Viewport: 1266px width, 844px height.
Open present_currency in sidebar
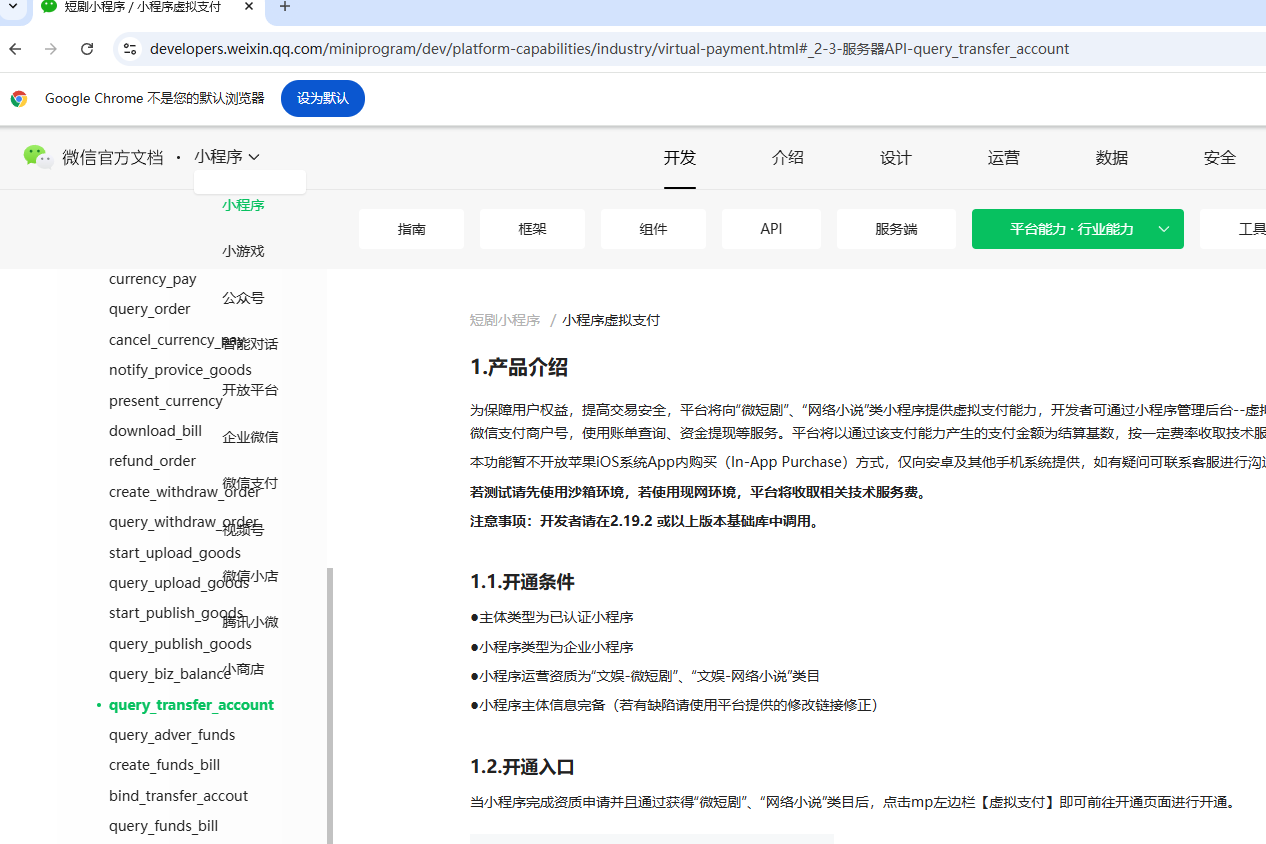[x=166, y=401]
